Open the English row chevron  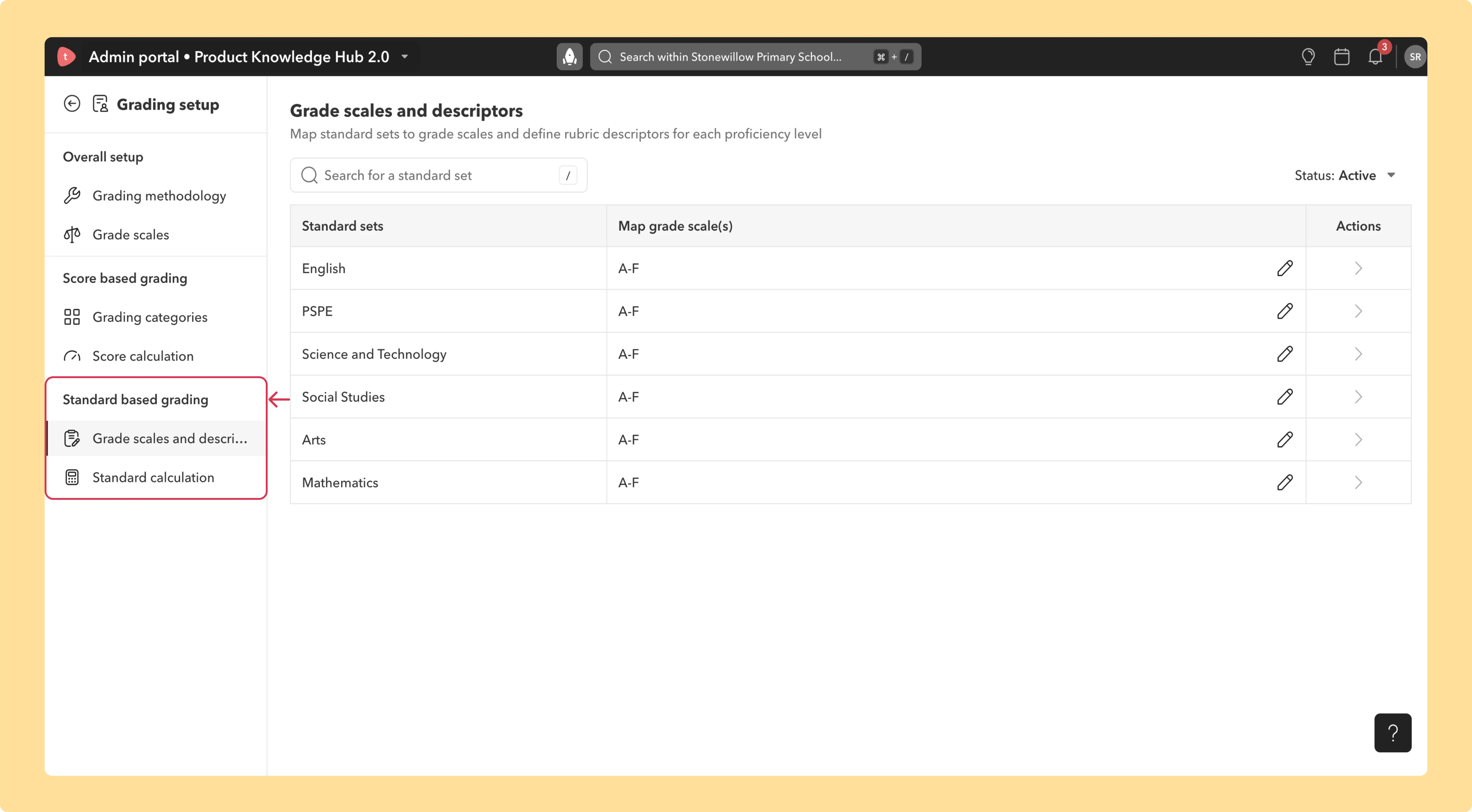click(1358, 268)
